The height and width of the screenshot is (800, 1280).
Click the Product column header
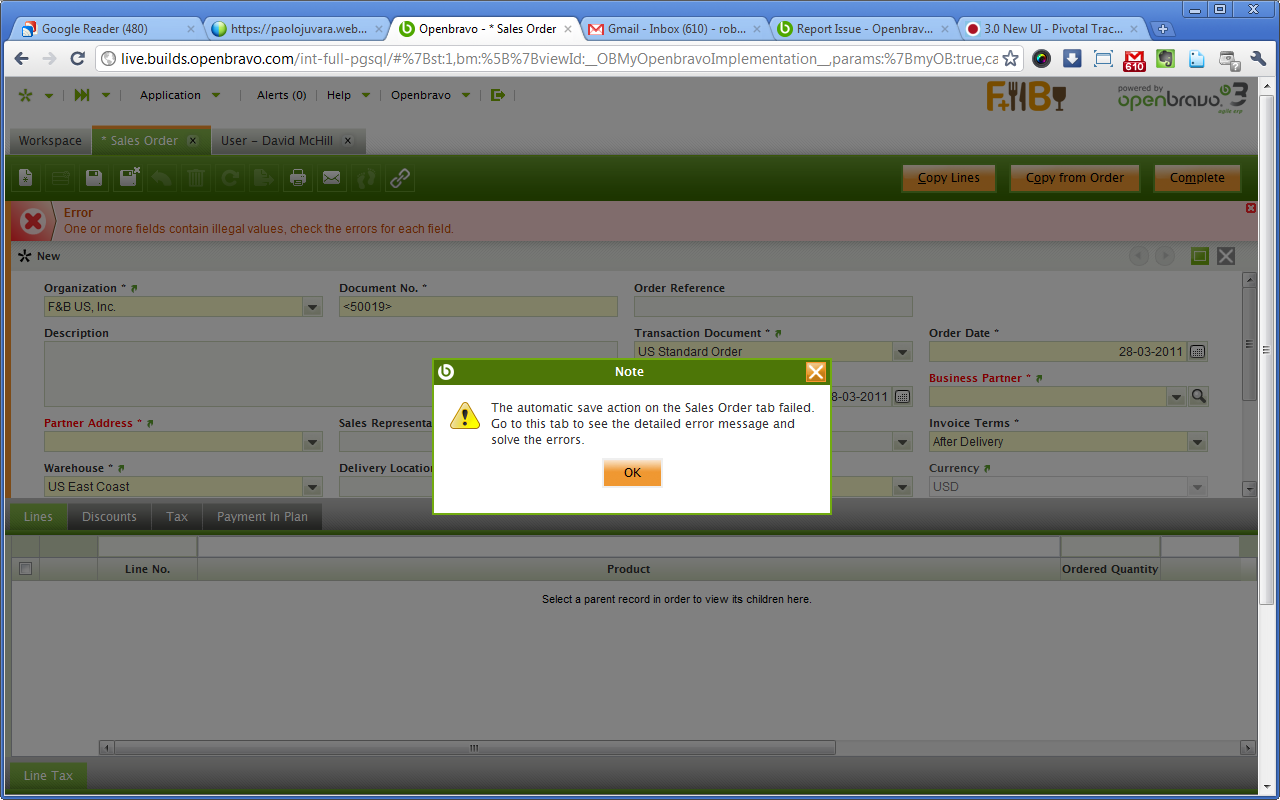tap(629, 569)
